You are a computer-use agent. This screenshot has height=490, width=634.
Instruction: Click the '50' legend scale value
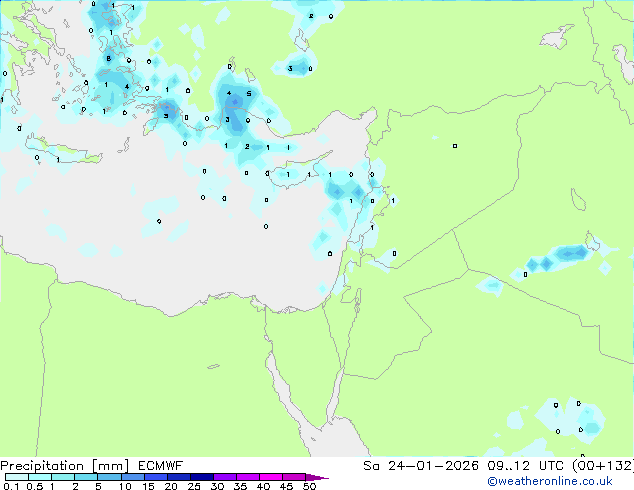(x=309, y=486)
